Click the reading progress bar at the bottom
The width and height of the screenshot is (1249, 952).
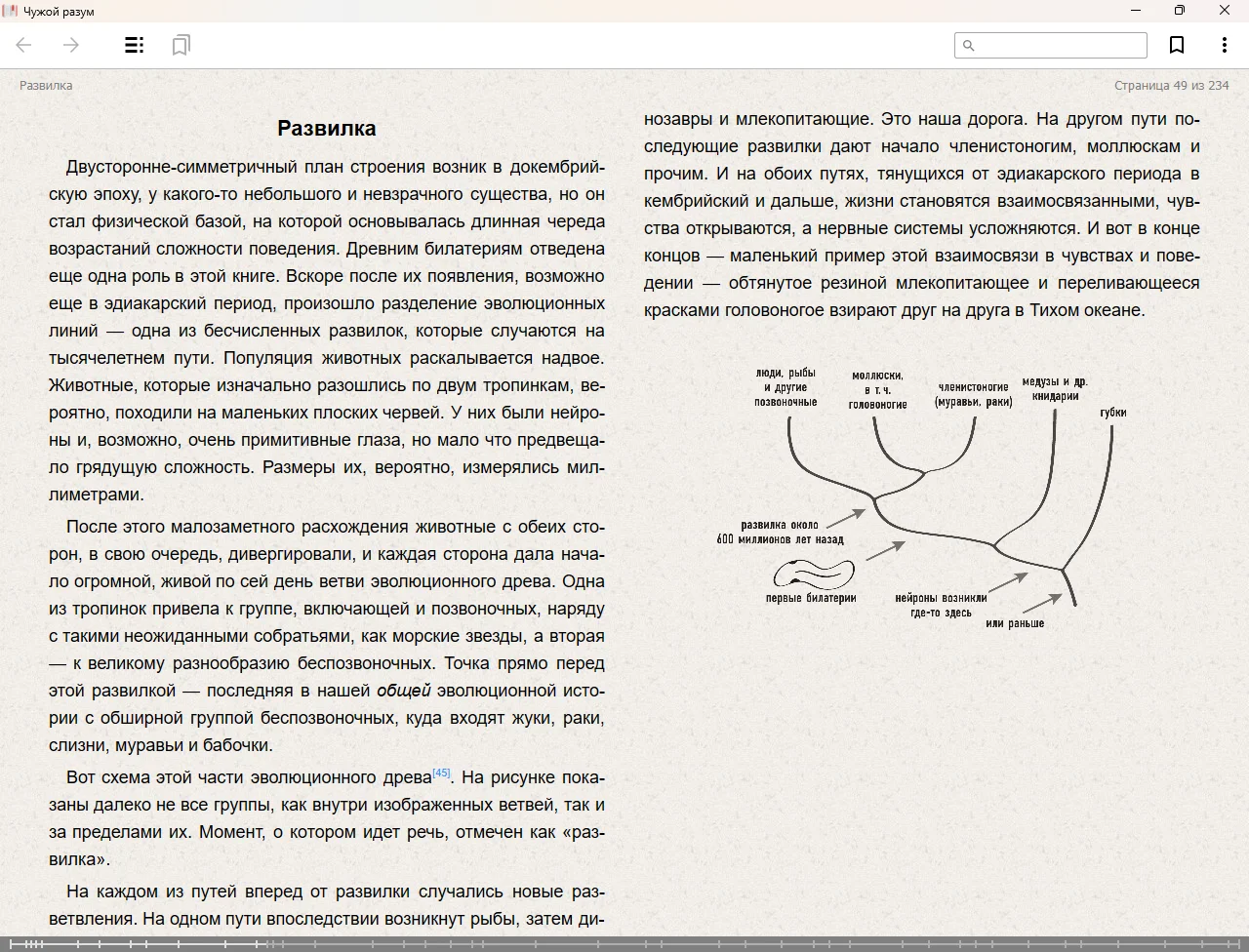(x=624, y=944)
